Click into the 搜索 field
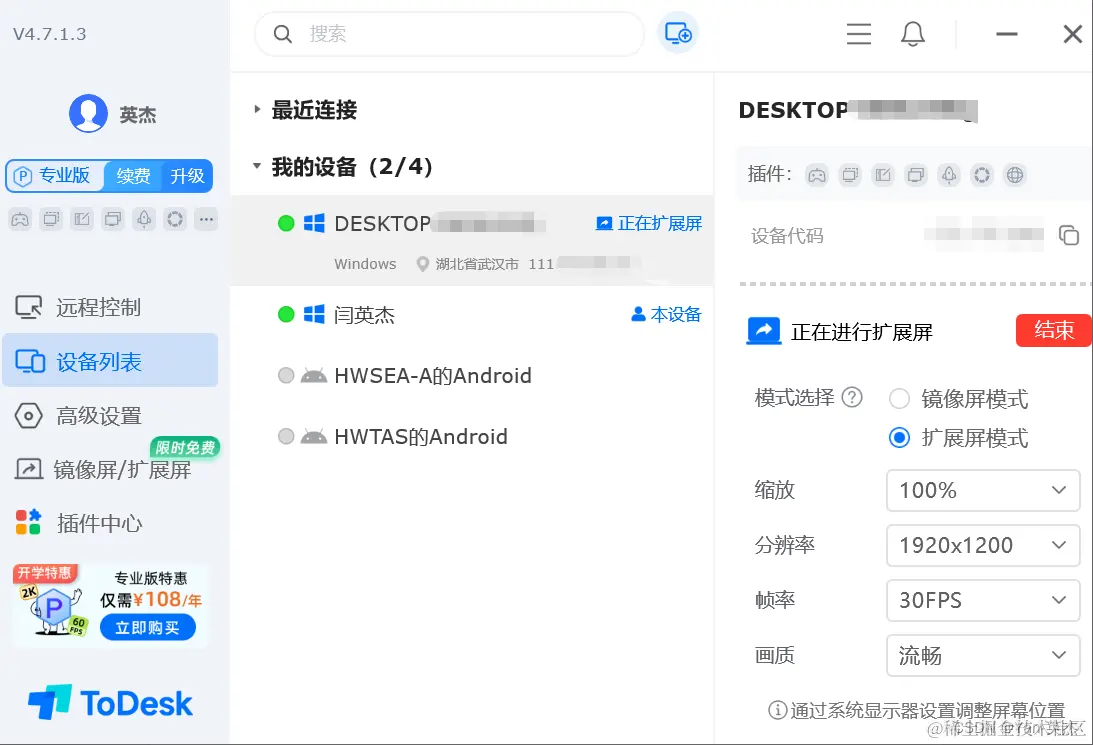Viewport: 1093px width, 745px height. (450, 33)
